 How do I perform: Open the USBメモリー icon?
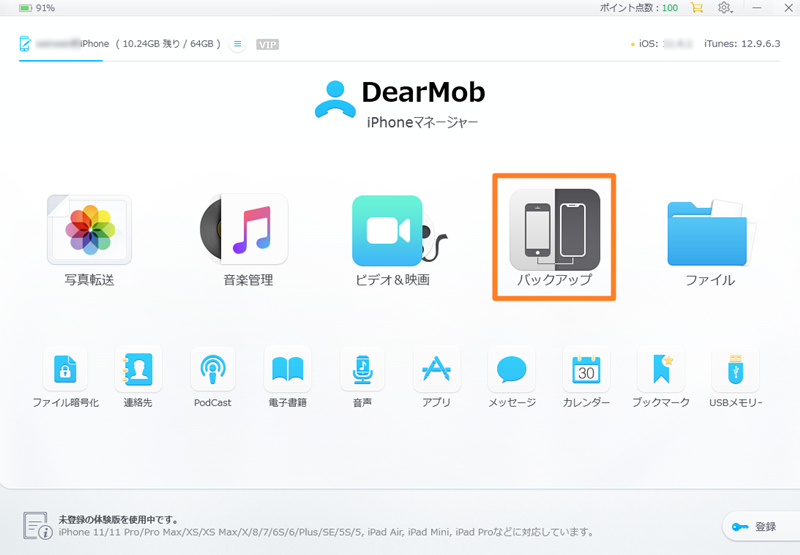(736, 369)
